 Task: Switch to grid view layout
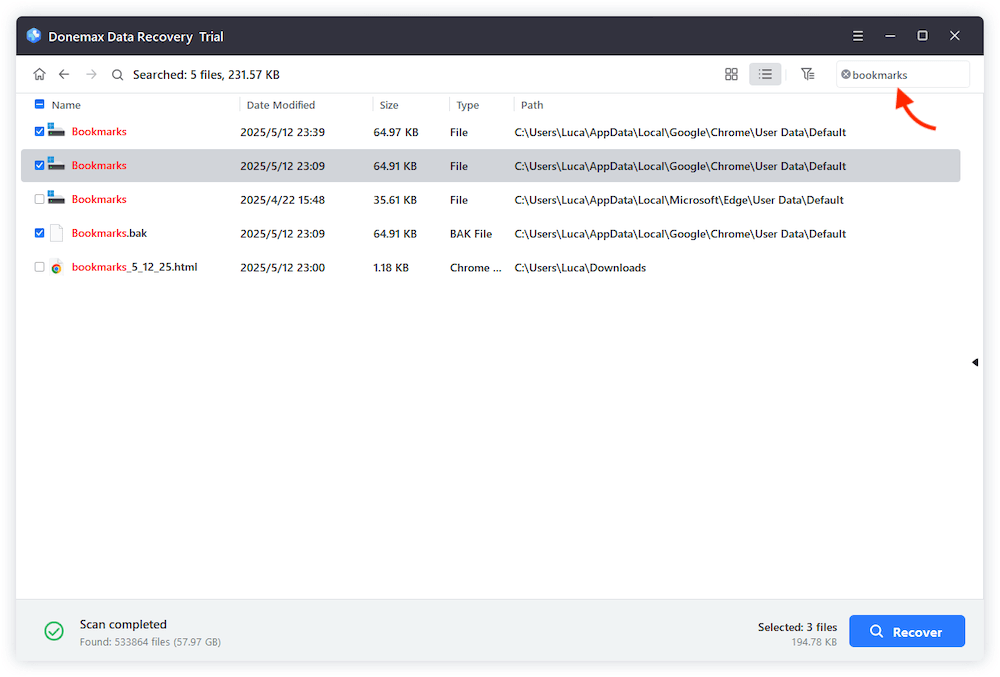(x=731, y=74)
